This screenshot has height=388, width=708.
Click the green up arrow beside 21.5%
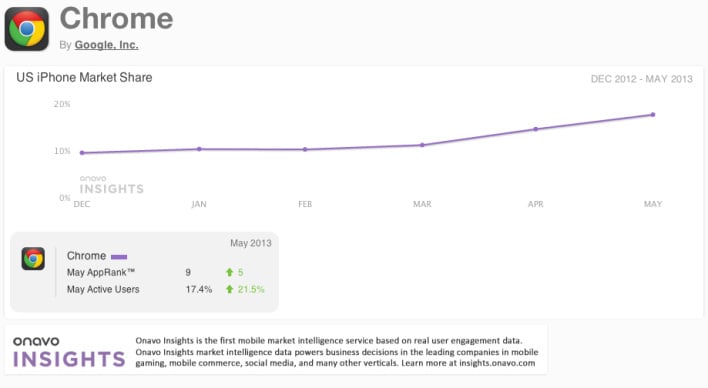tap(229, 289)
